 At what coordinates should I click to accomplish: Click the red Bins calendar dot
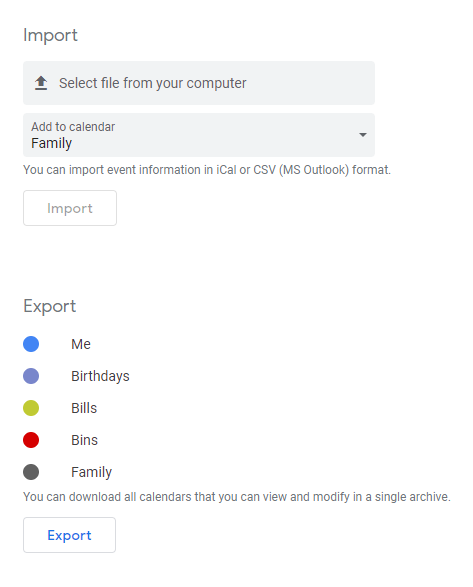[x=31, y=440]
